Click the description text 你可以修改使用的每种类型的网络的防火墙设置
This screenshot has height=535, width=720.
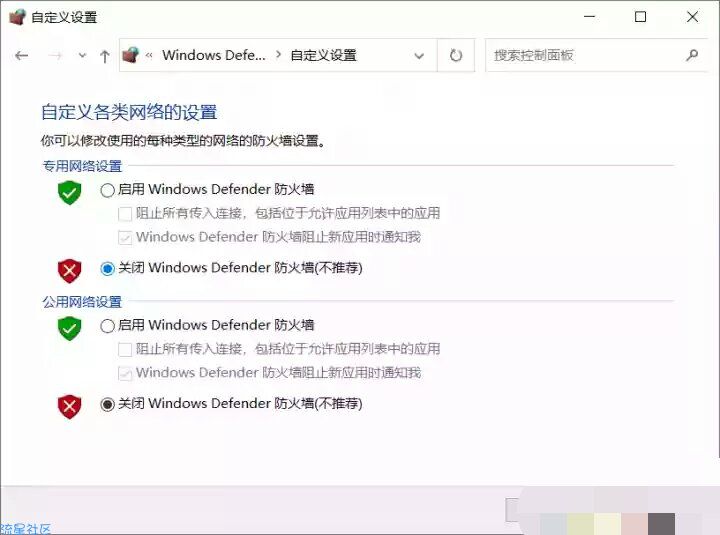pos(183,141)
